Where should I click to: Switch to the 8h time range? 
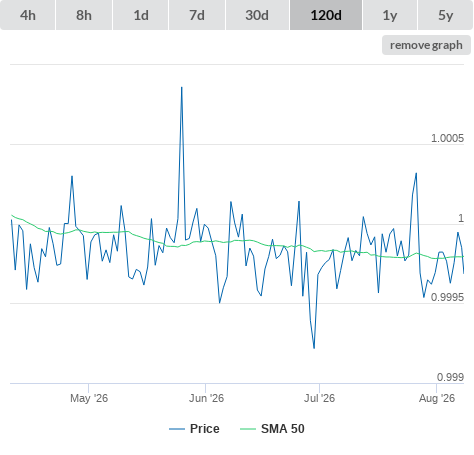click(x=84, y=15)
